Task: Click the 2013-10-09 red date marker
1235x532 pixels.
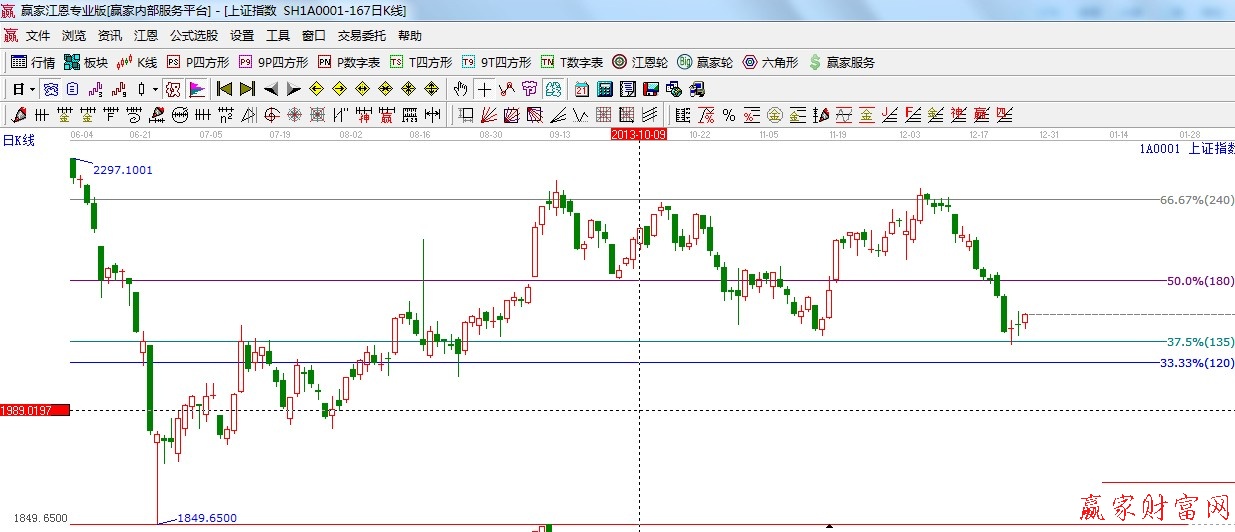Action: point(638,133)
